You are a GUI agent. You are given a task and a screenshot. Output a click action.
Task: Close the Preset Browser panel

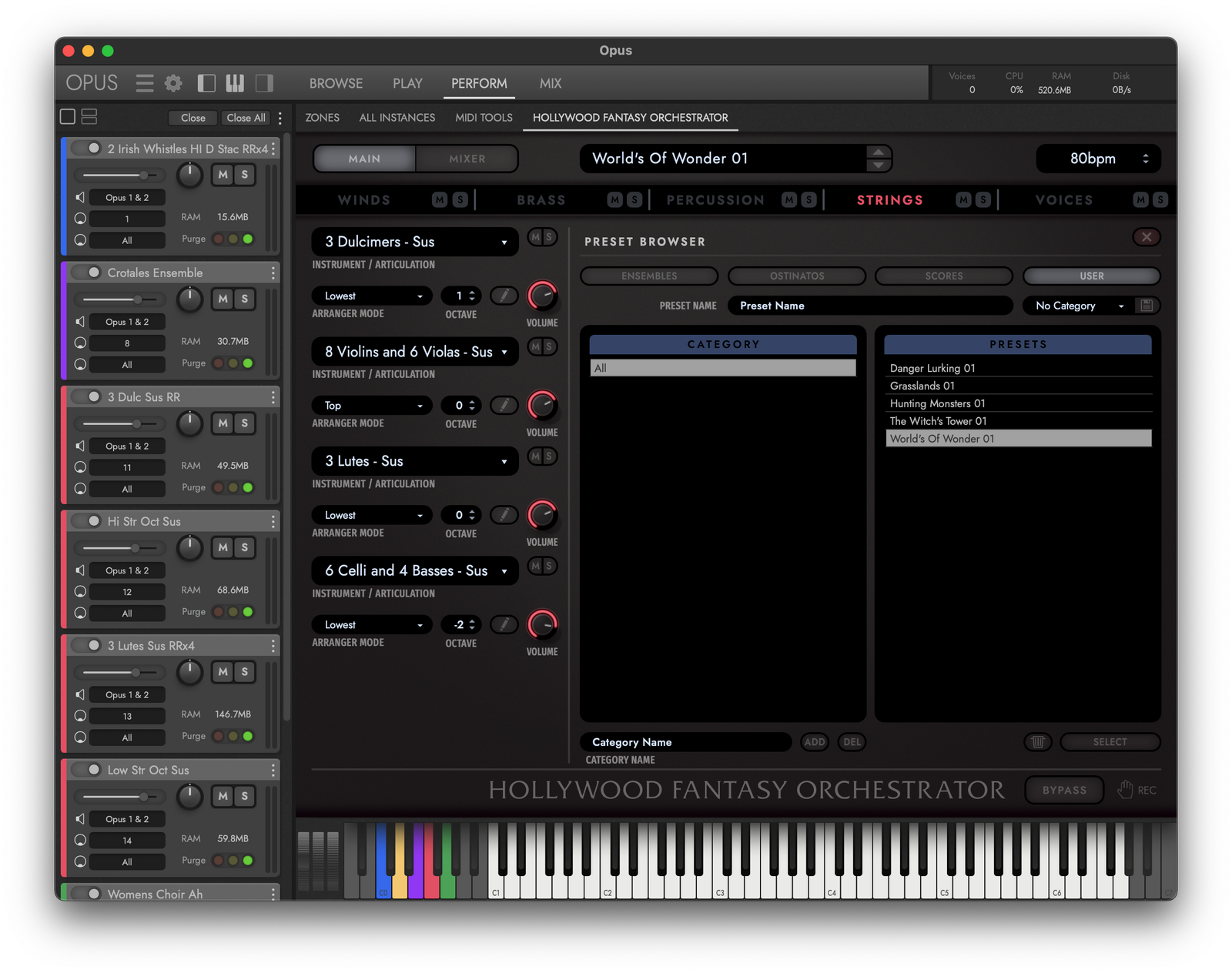coord(1147,237)
